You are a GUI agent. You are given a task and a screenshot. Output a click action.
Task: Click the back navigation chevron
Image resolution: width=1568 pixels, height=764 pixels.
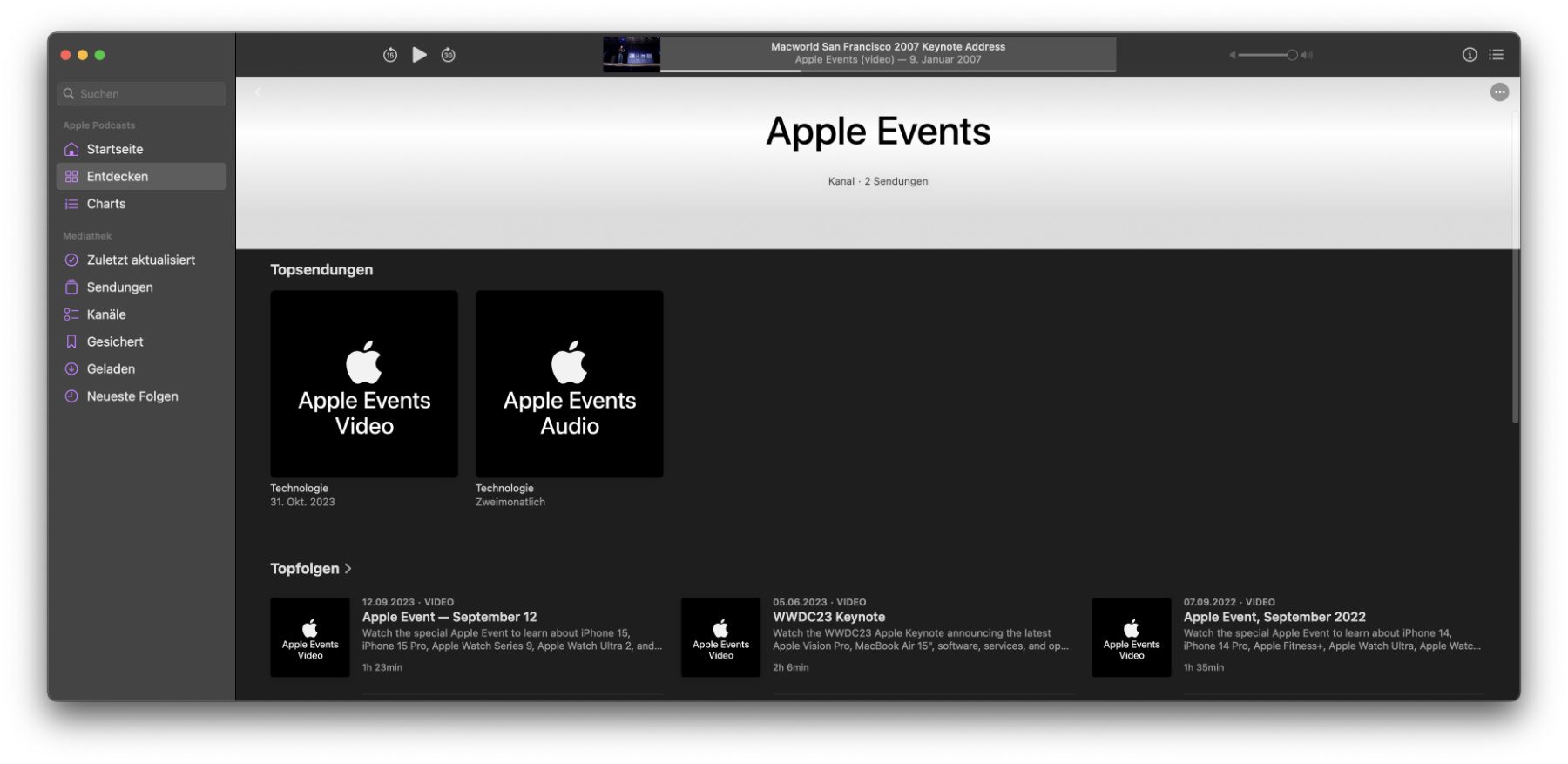258,92
